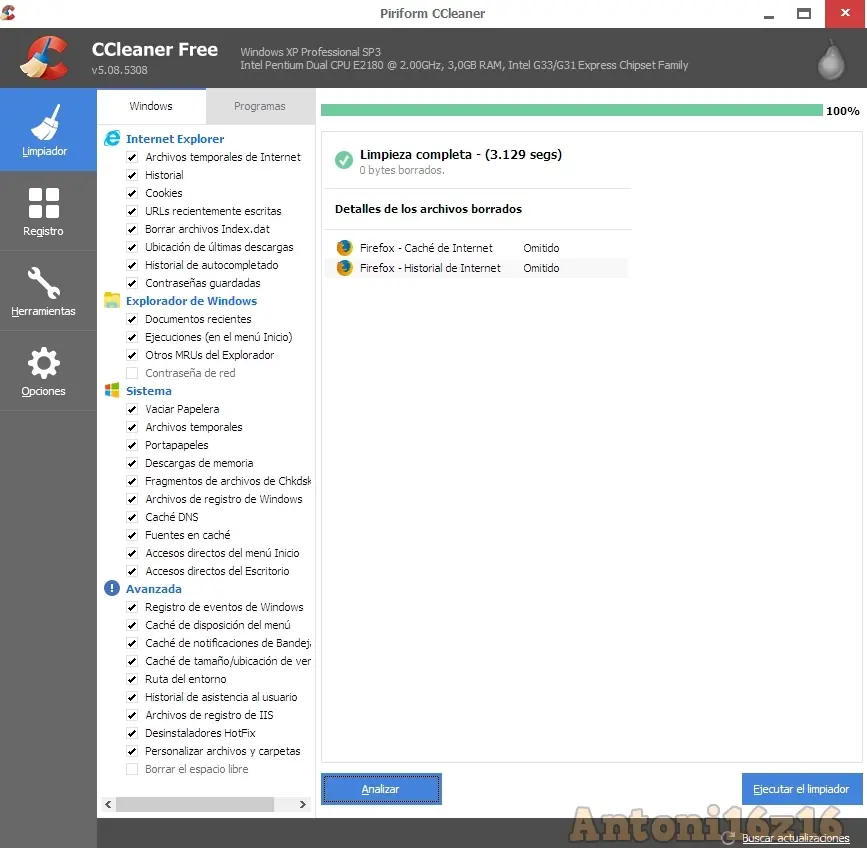This screenshot has width=867, height=848.
Task: Open the Buscar actualizaciones link
Action: pos(796,837)
